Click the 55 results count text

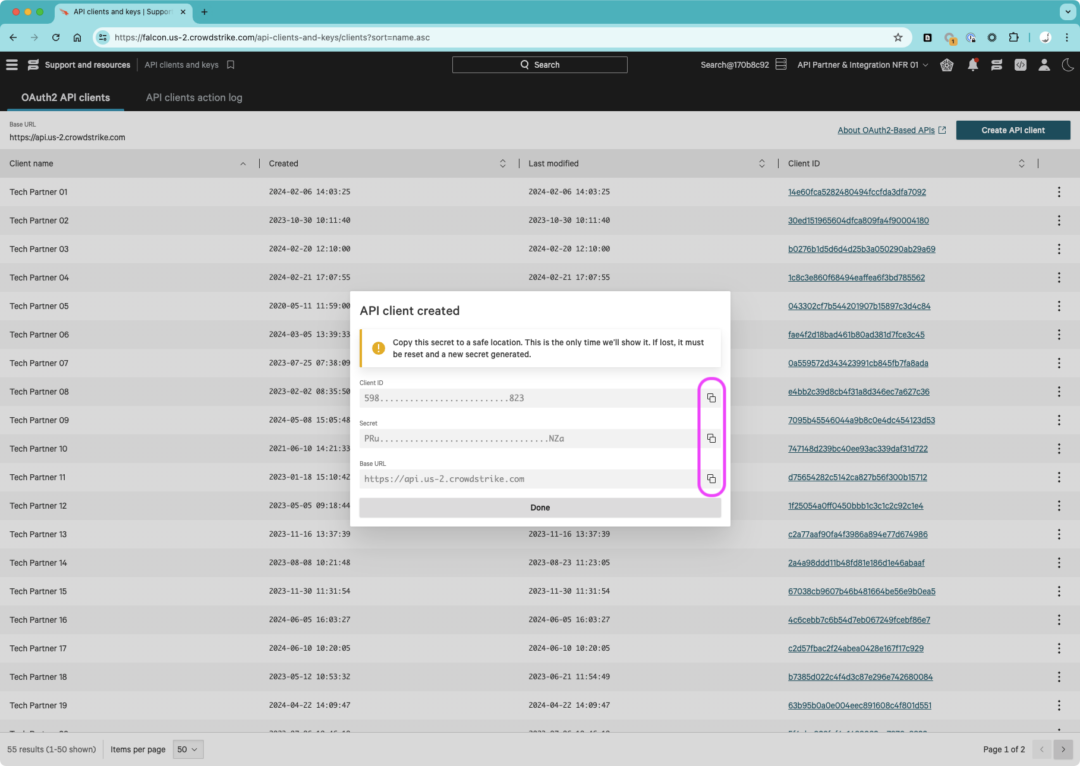(x=52, y=749)
